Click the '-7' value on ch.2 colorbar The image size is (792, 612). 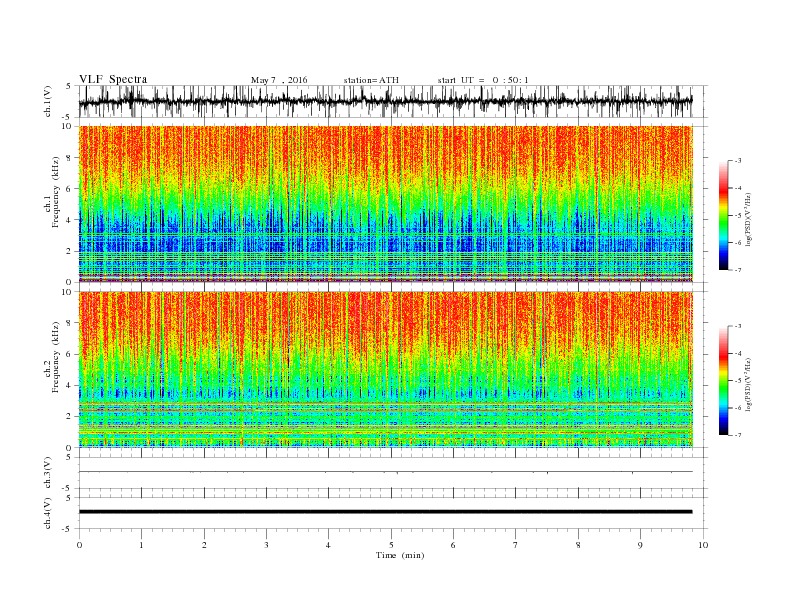click(737, 435)
